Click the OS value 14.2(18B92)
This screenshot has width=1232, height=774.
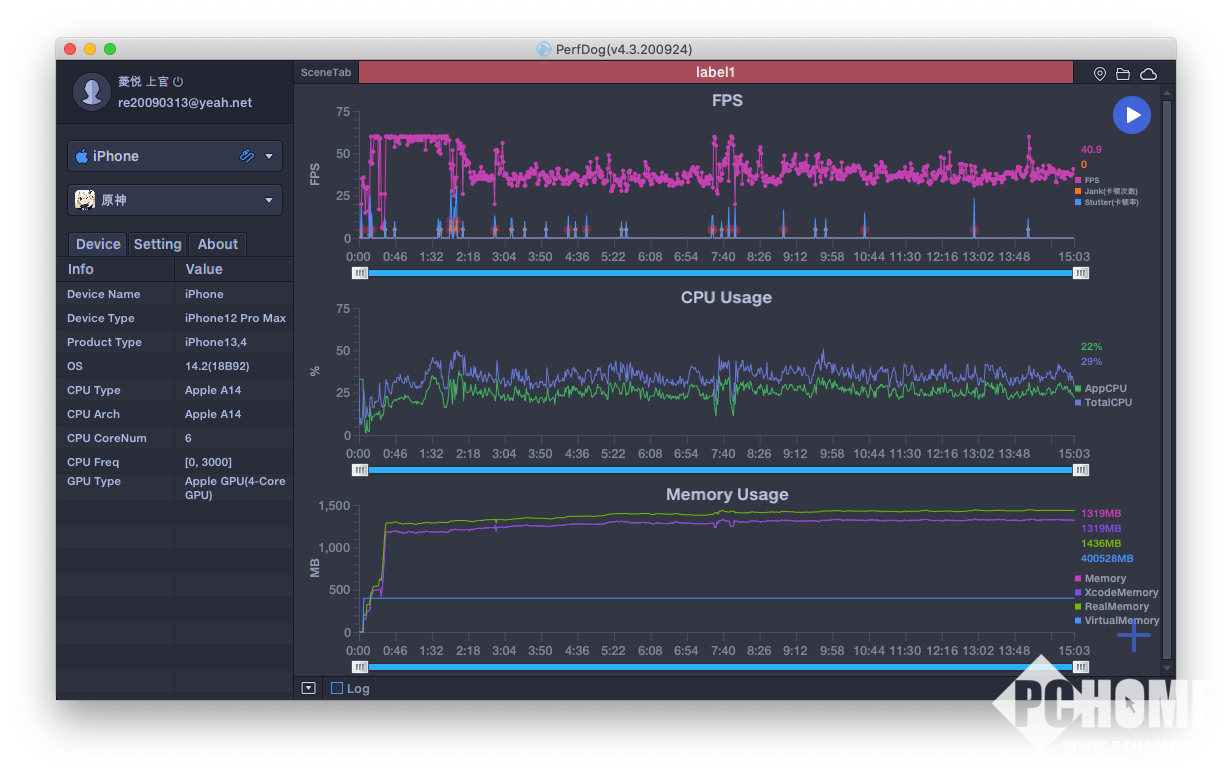pyautogui.click(x=217, y=366)
